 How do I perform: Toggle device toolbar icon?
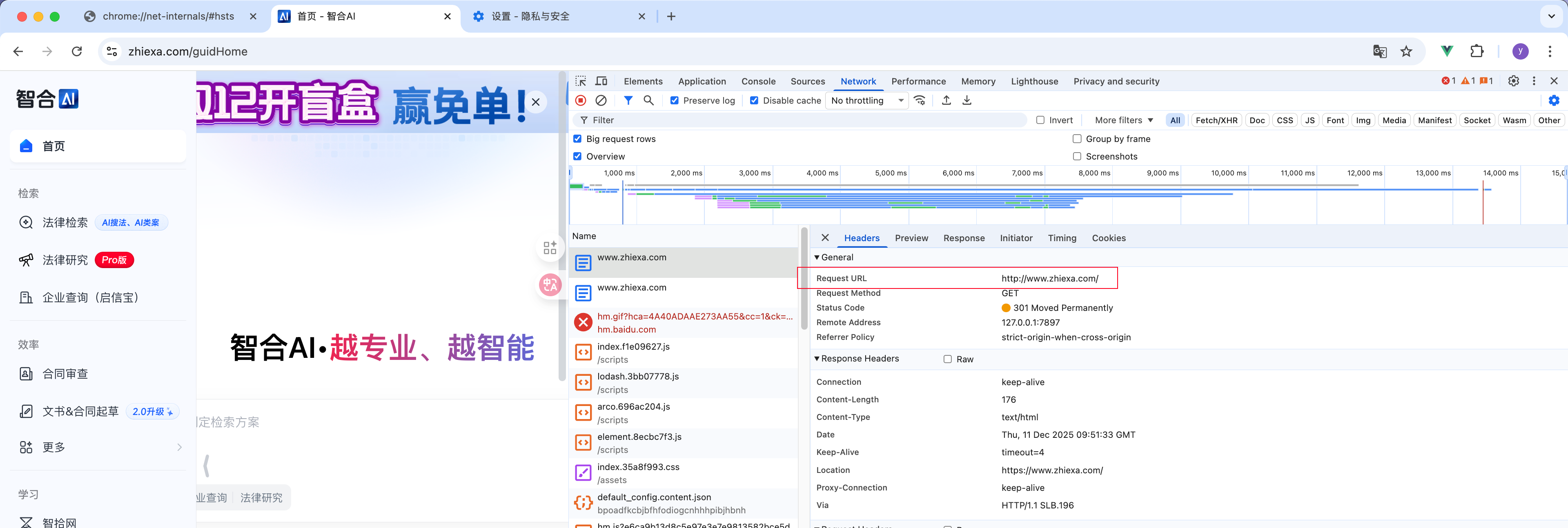(x=601, y=81)
